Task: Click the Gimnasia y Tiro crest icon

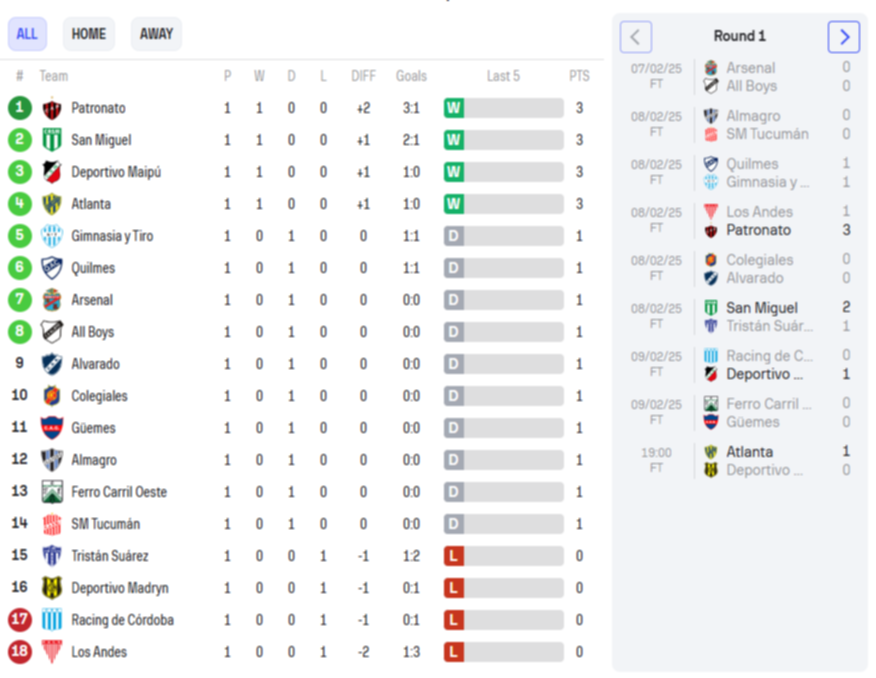Action: 52,236
